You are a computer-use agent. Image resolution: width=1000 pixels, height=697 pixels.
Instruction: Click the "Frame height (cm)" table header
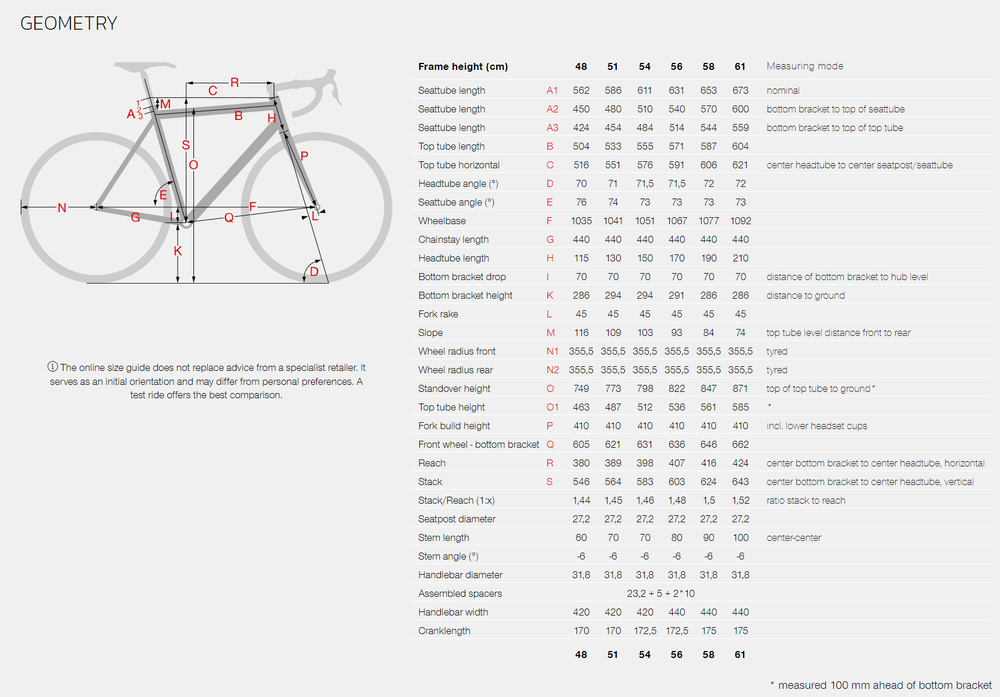[x=463, y=66]
